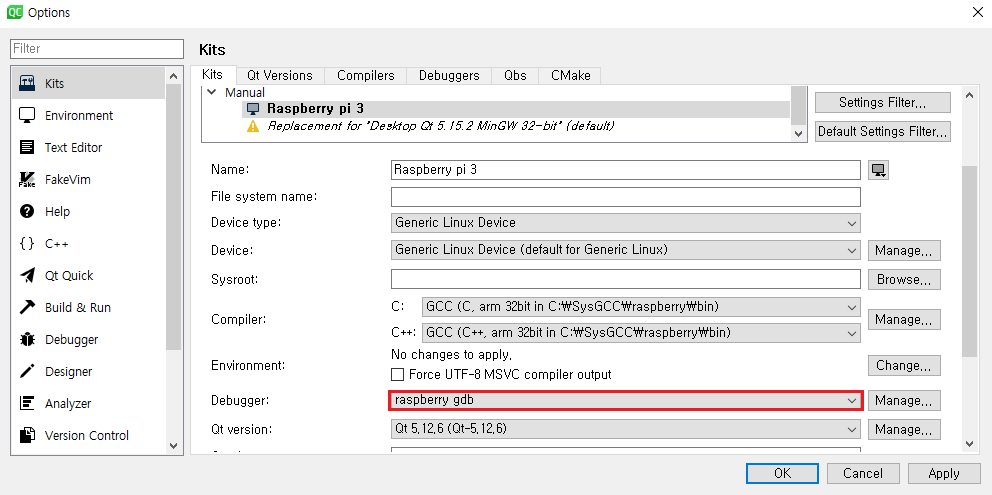Click Manage... button next to Qt version
The width and height of the screenshot is (992, 495).
[x=904, y=429]
